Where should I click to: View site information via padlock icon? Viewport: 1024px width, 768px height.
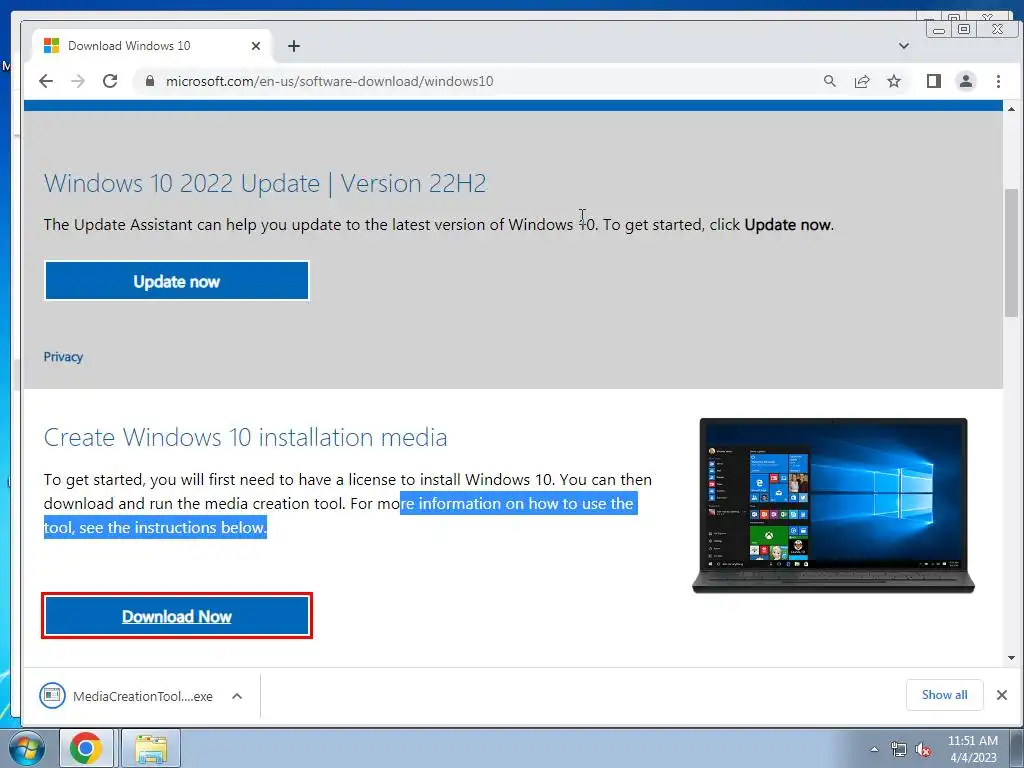tap(150, 81)
